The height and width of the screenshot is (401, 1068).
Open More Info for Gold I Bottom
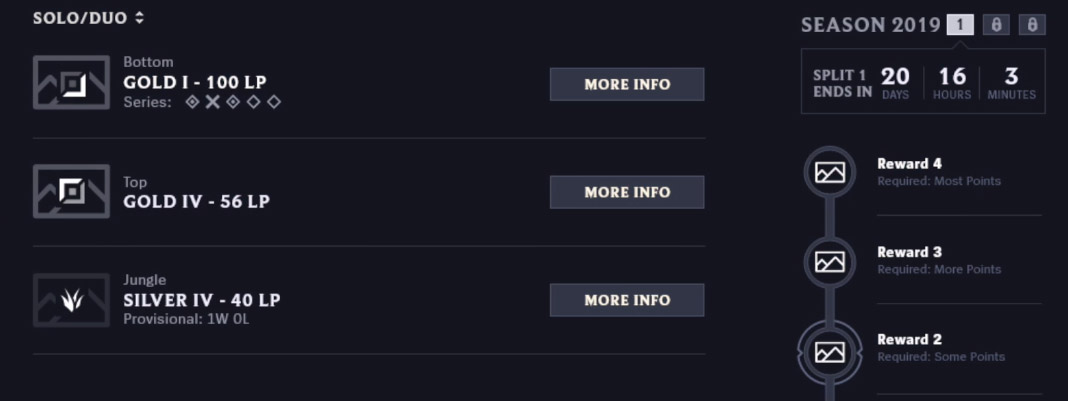pyautogui.click(x=627, y=84)
